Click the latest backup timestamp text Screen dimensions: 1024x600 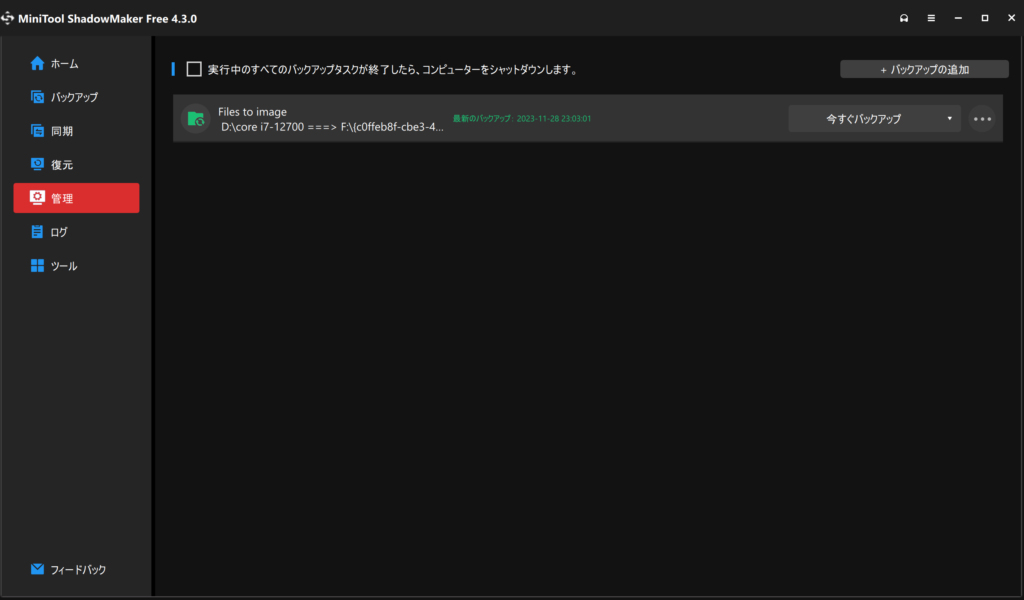tap(522, 118)
